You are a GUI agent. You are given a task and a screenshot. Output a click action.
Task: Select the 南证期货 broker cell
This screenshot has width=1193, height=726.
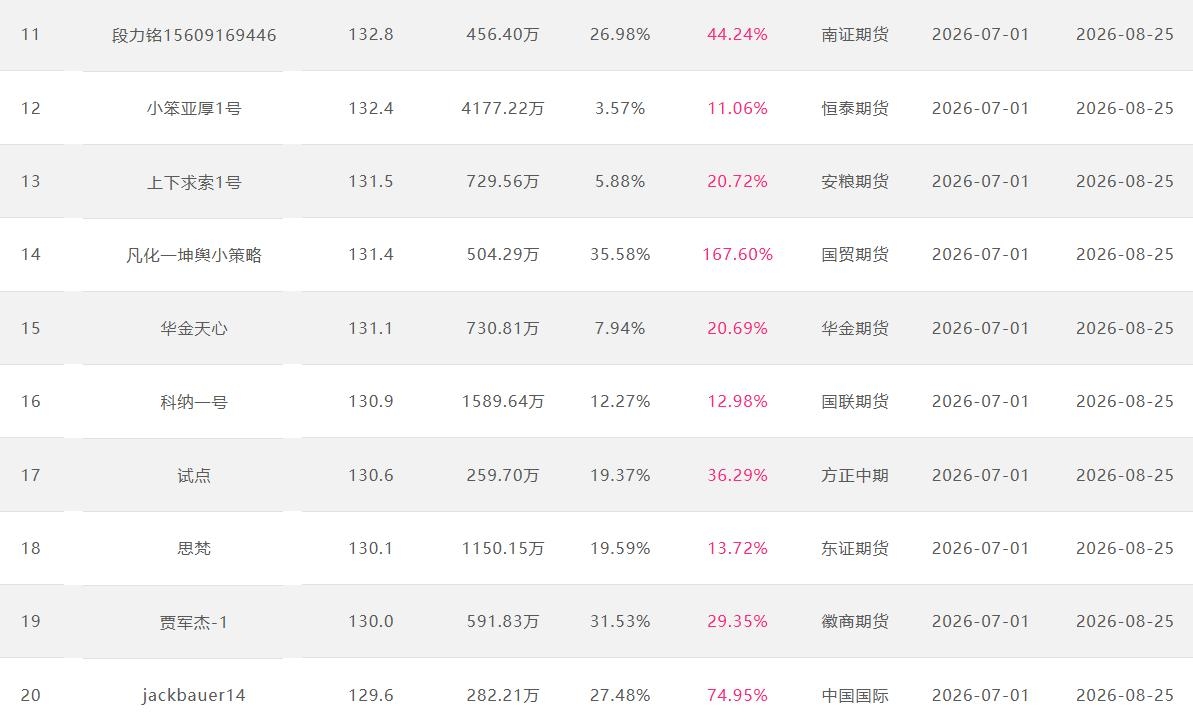pos(855,35)
